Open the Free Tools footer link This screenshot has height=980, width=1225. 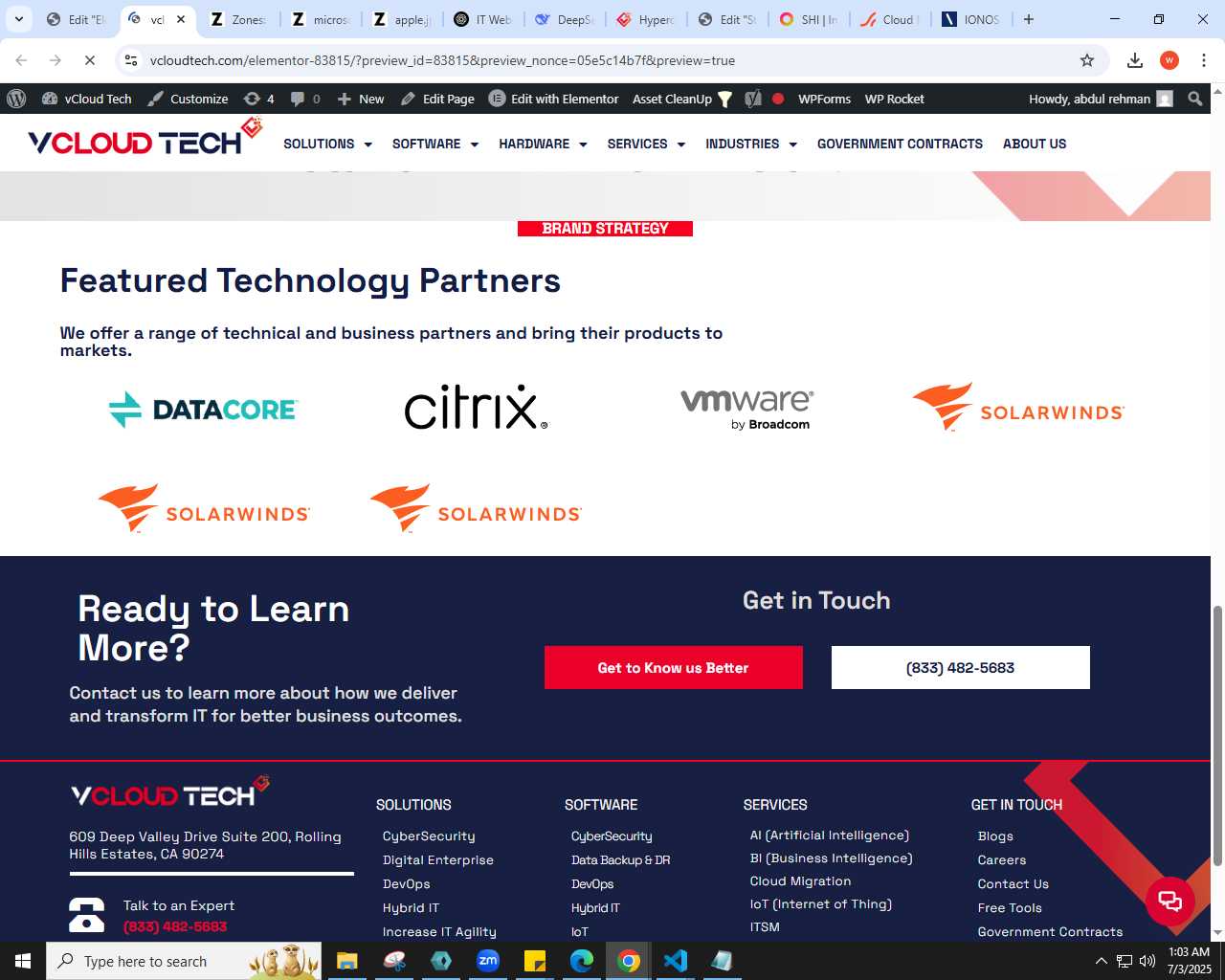1010,907
